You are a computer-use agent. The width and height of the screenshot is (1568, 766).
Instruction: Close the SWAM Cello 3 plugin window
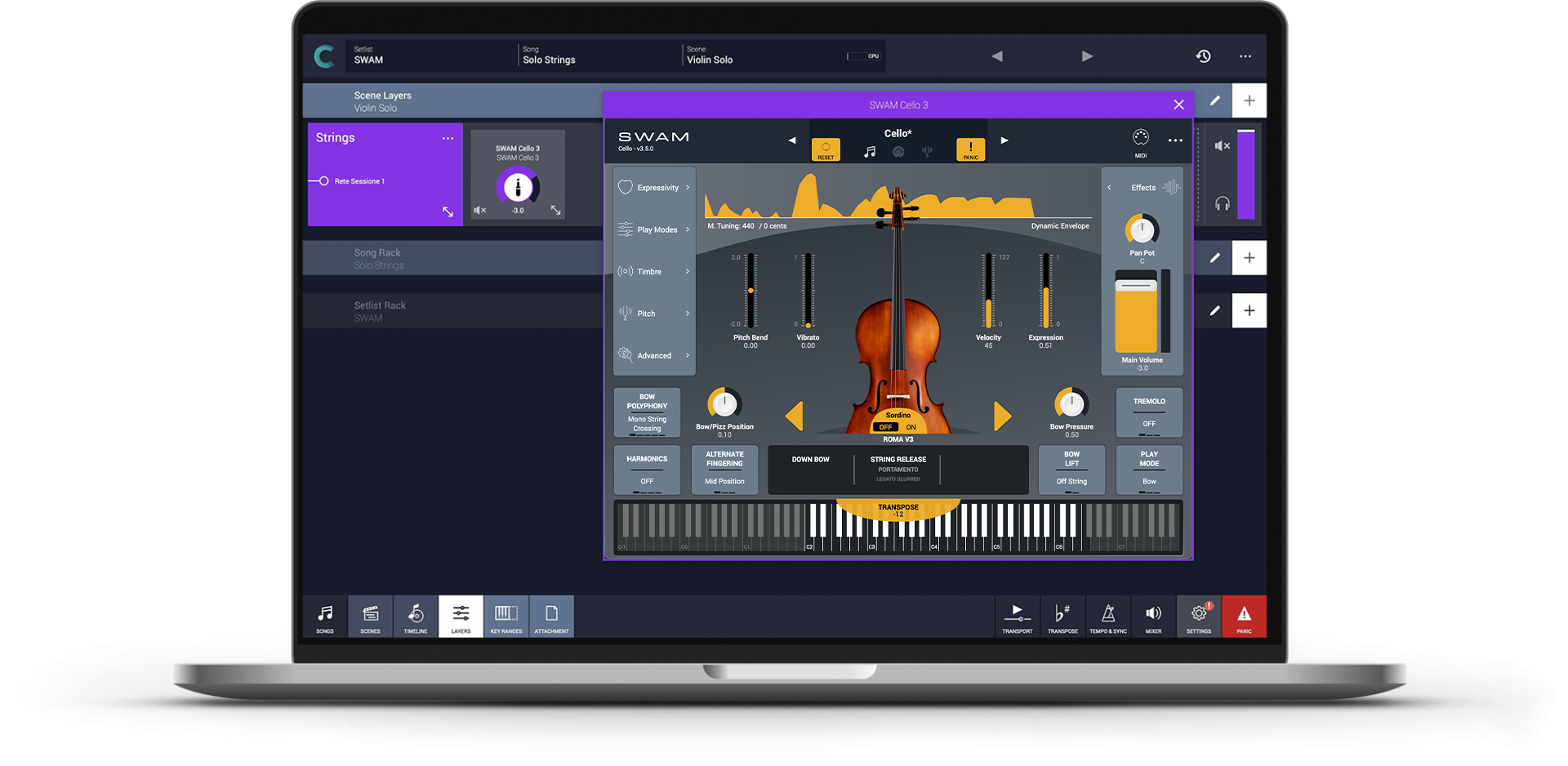tap(1178, 105)
